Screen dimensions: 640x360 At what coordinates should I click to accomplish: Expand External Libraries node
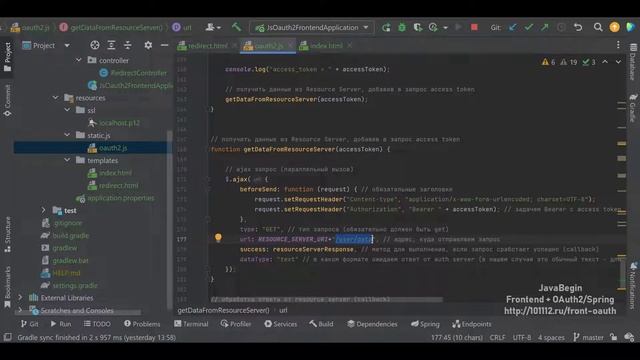coord(20,298)
